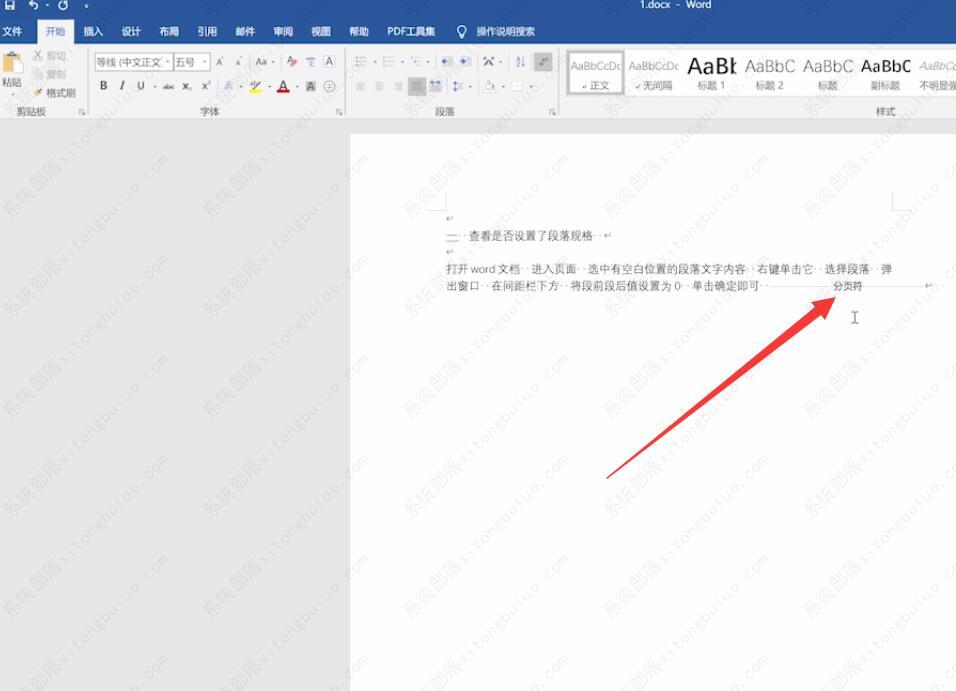
Task: Switch to the 插入 ribbon tab
Action: pos(93,32)
